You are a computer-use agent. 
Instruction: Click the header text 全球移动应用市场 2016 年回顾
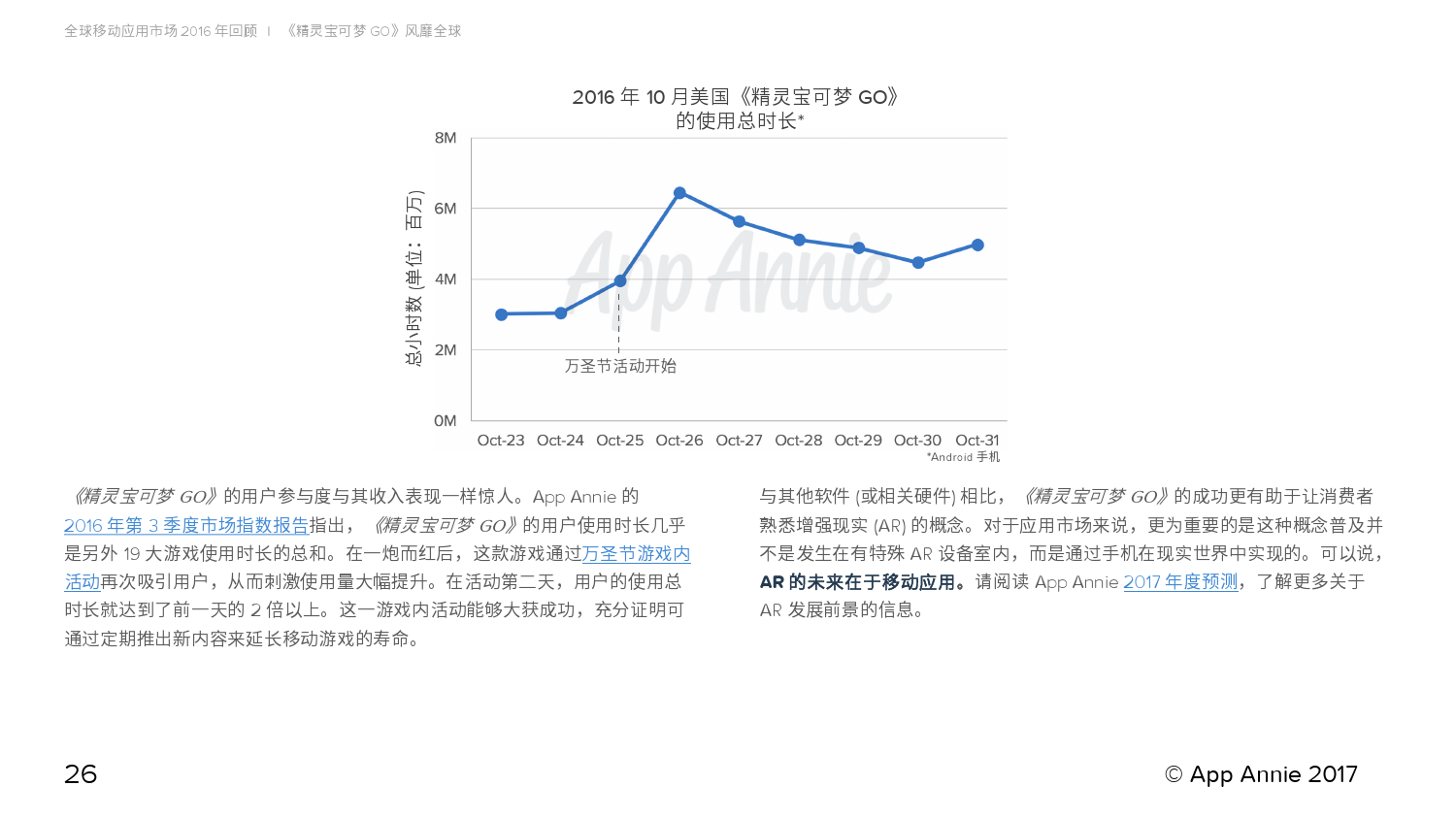click(x=161, y=31)
